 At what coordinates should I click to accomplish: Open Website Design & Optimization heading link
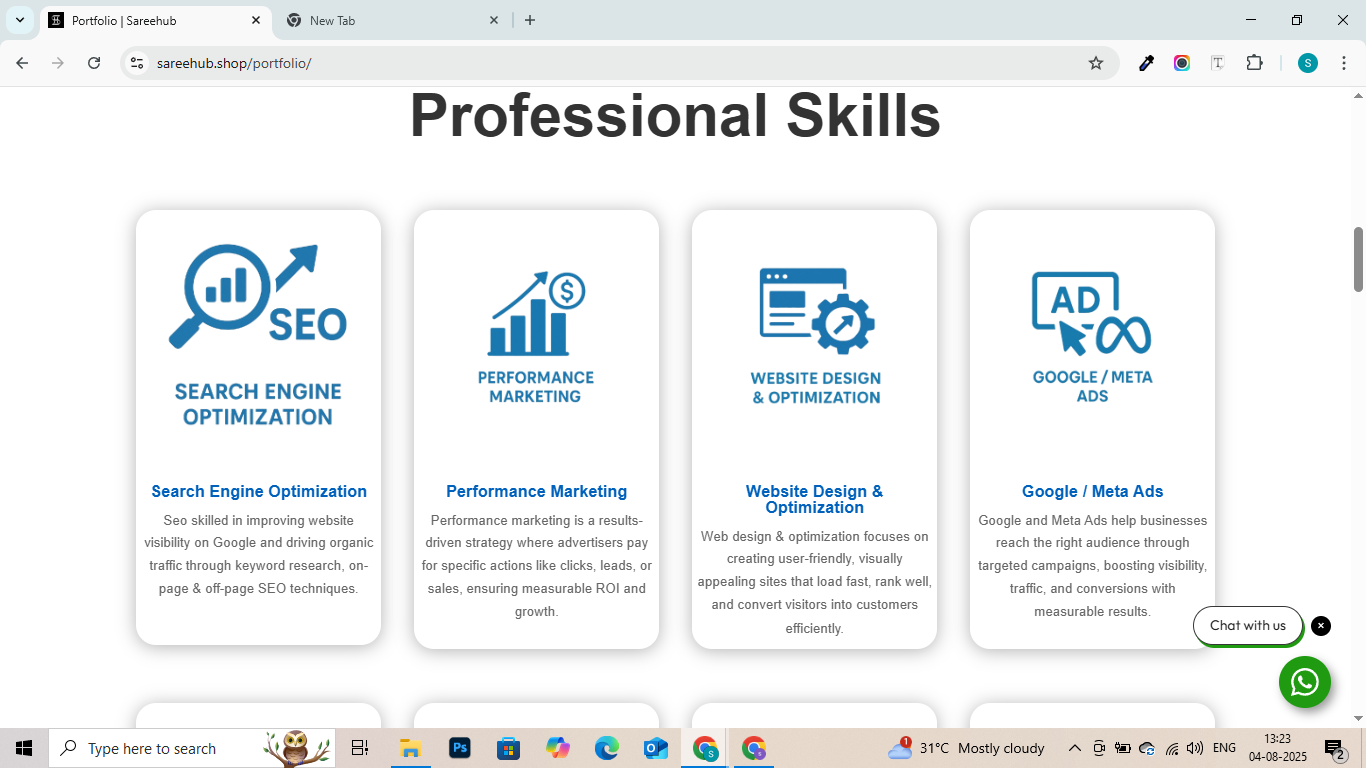[814, 499]
